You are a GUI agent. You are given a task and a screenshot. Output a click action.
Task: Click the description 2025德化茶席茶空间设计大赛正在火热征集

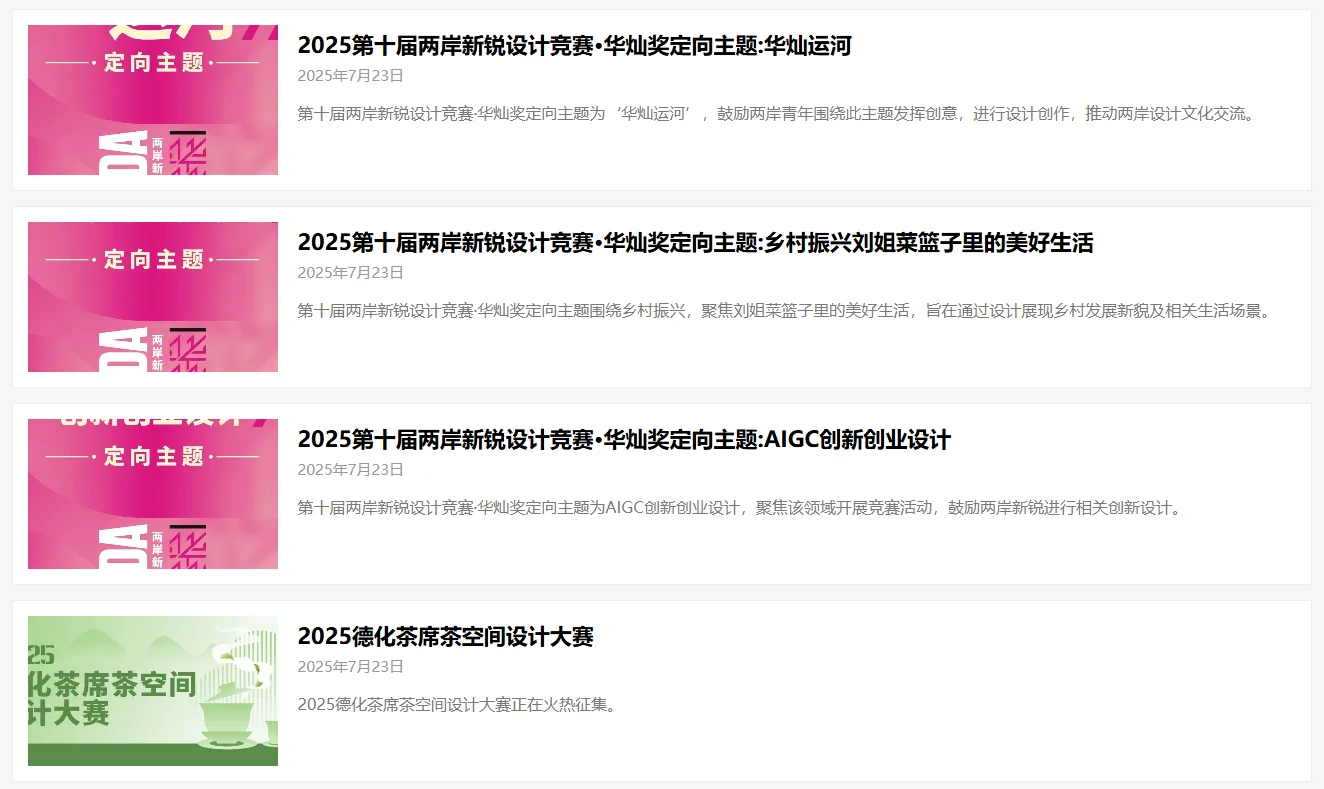[458, 705]
